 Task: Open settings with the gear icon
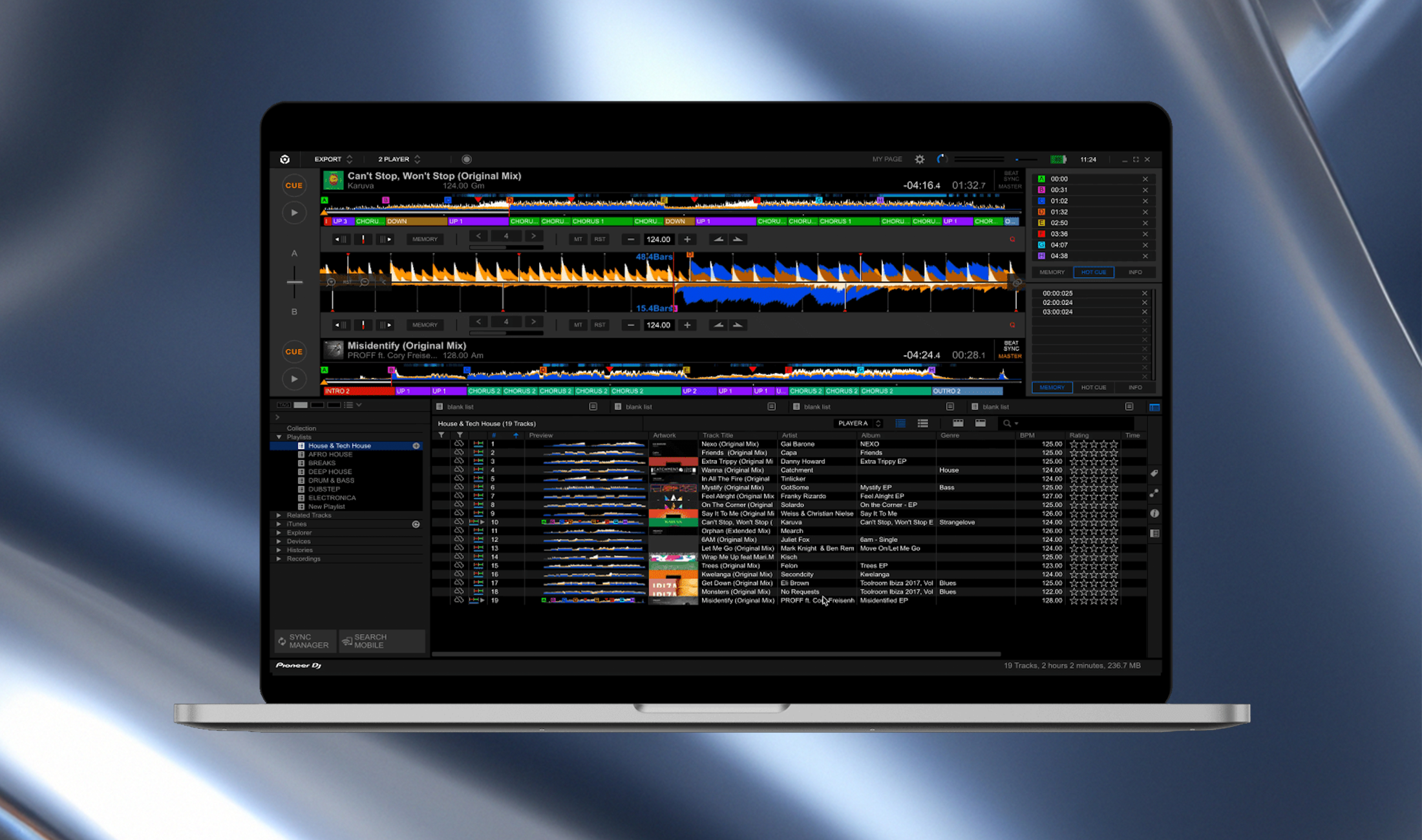(919, 159)
